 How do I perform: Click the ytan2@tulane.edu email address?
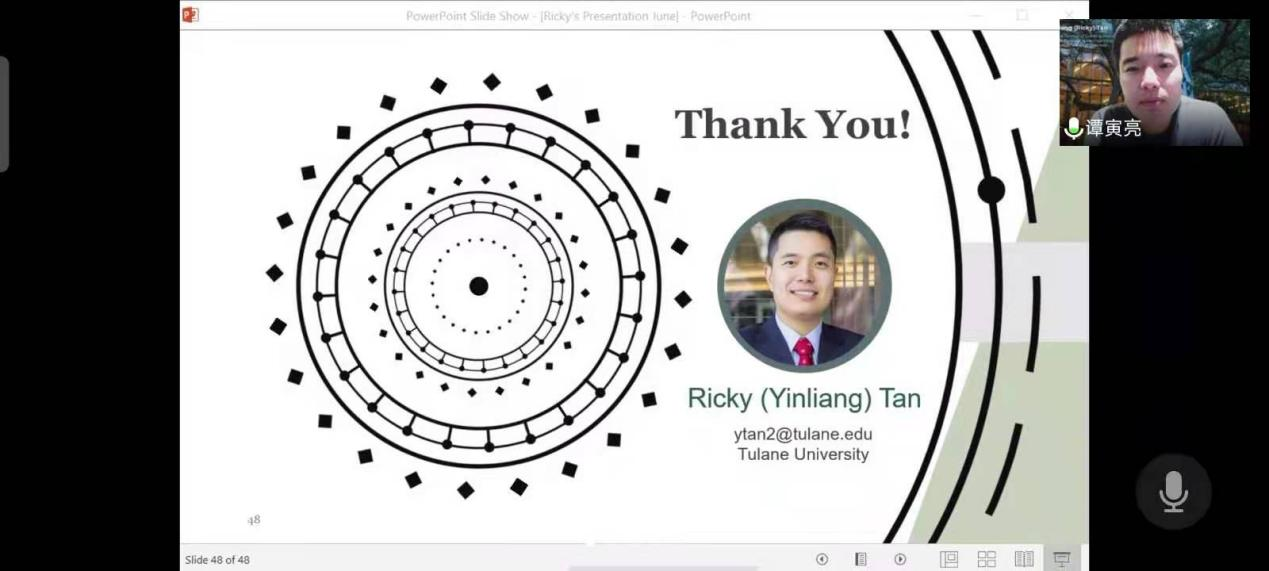coord(802,434)
